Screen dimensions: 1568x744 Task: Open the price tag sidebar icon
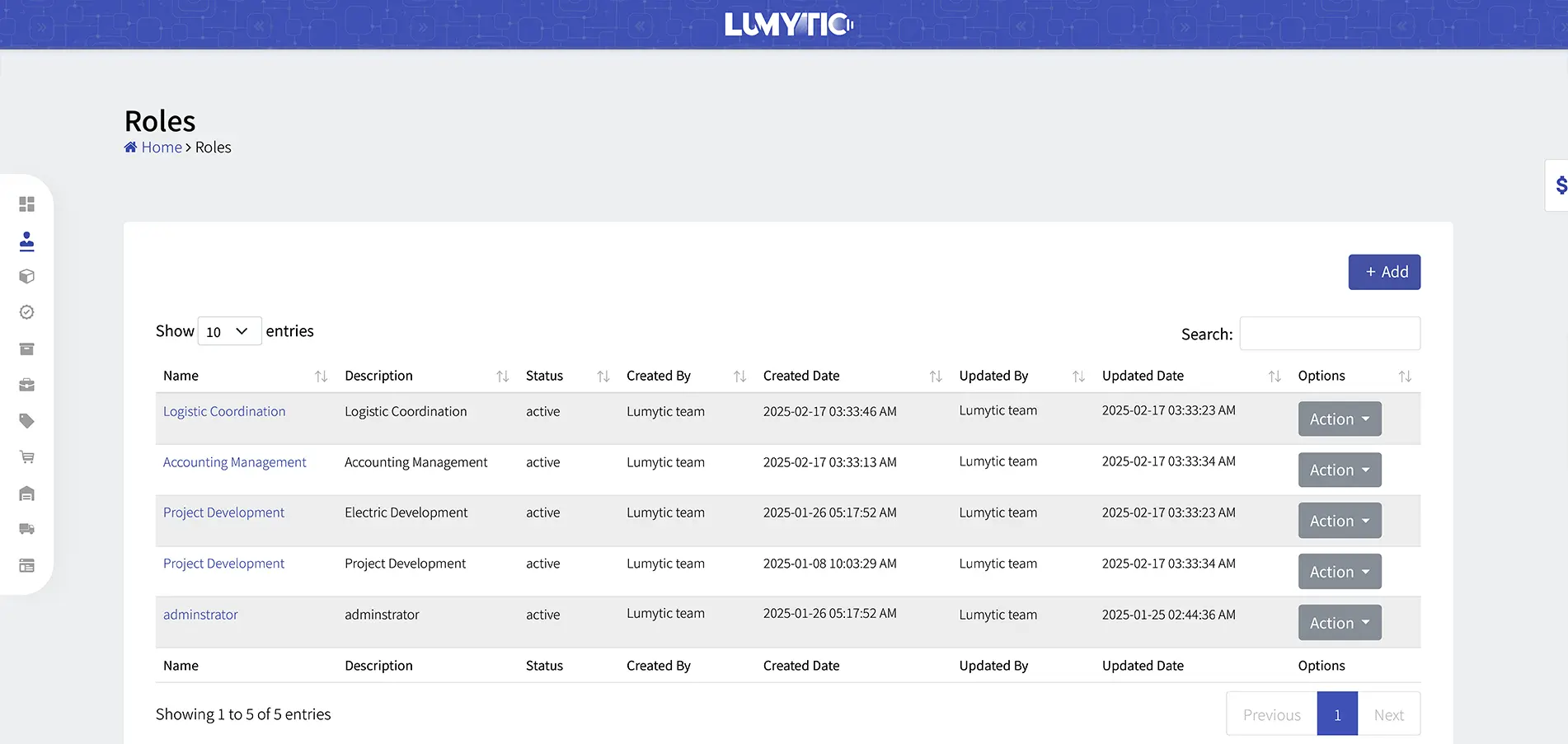coord(26,421)
